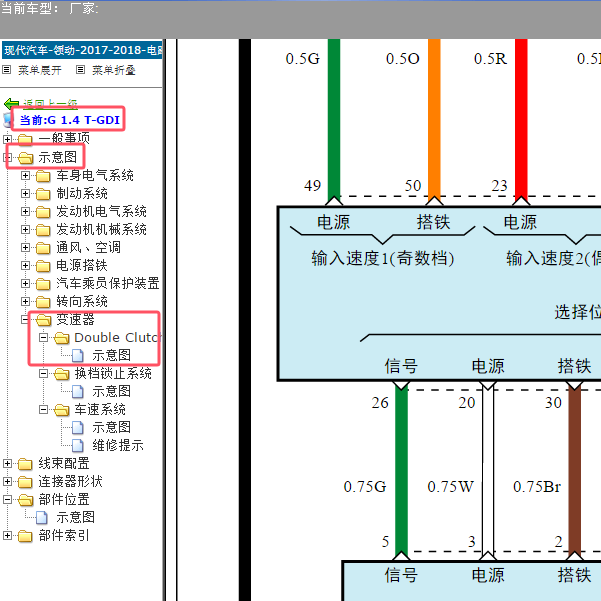Collapse the 换档锁止系统 node

[43, 373]
